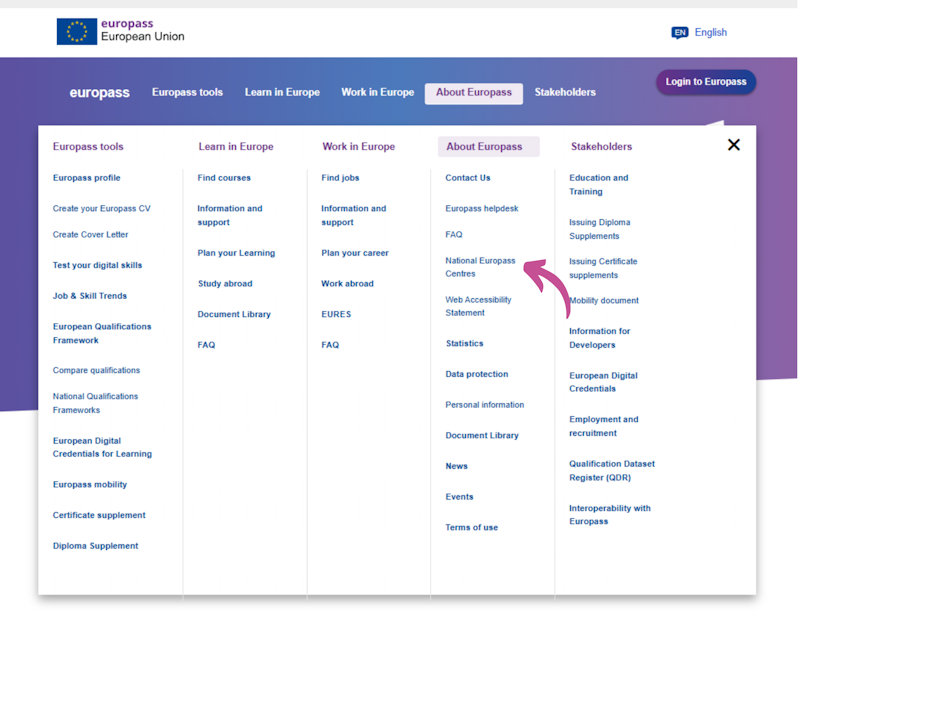The height and width of the screenshot is (709, 945).
Task: Open Europass profile link
Action: (x=87, y=178)
